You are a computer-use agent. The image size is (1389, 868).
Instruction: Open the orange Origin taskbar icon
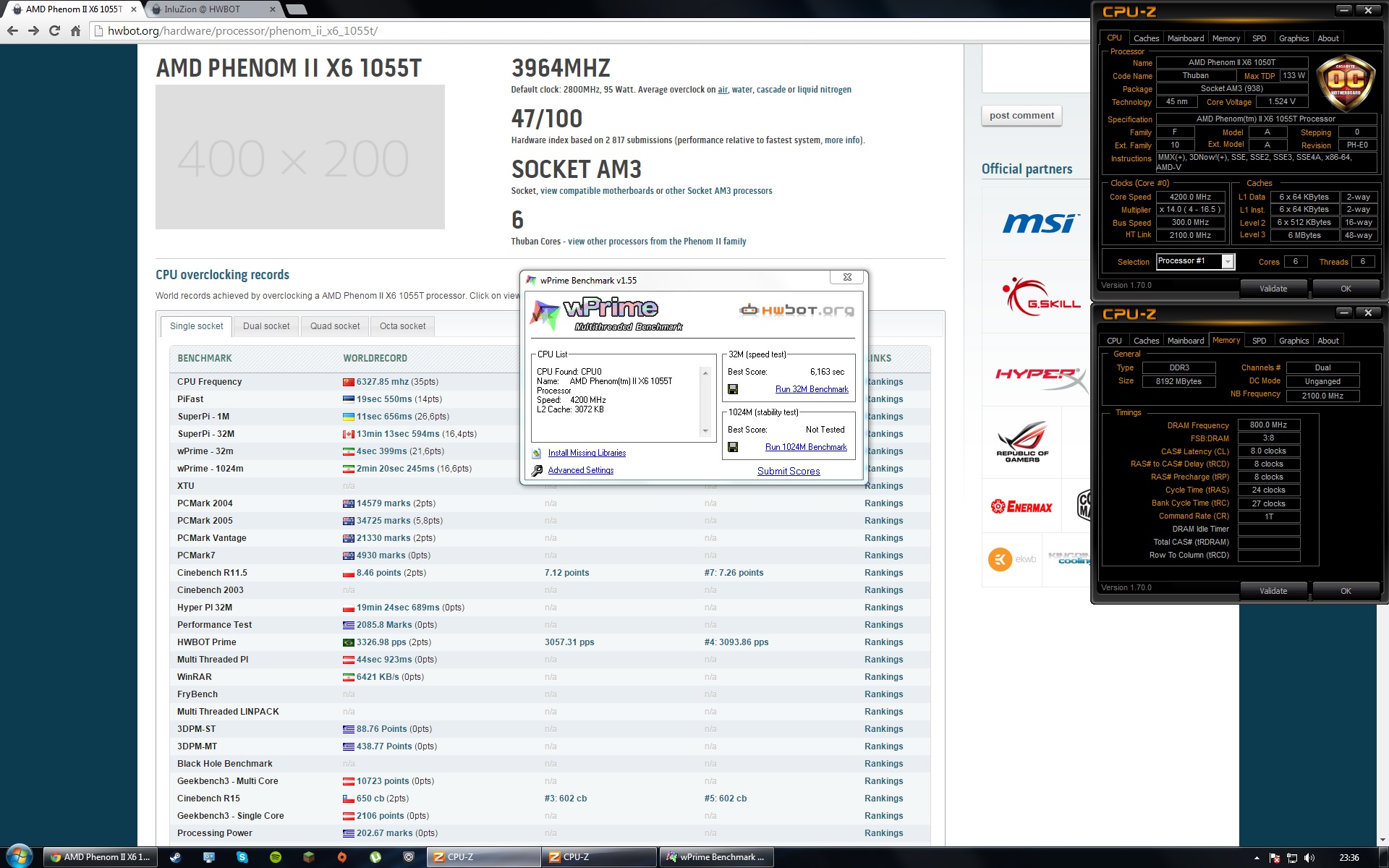click(x=341, y=857)
